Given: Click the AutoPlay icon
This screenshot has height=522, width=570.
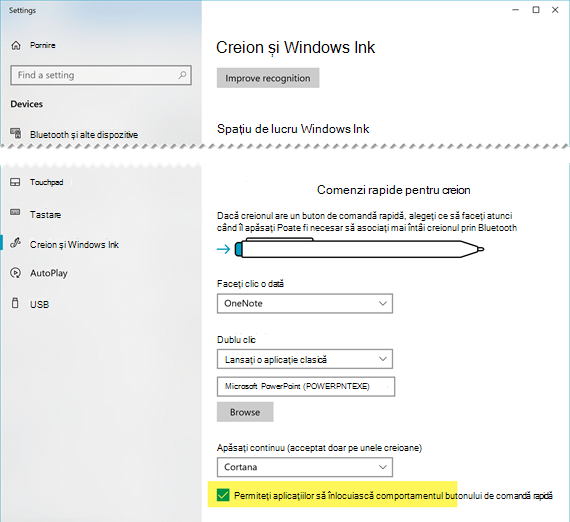Looking at the screenshot, I should pos(16,273).
